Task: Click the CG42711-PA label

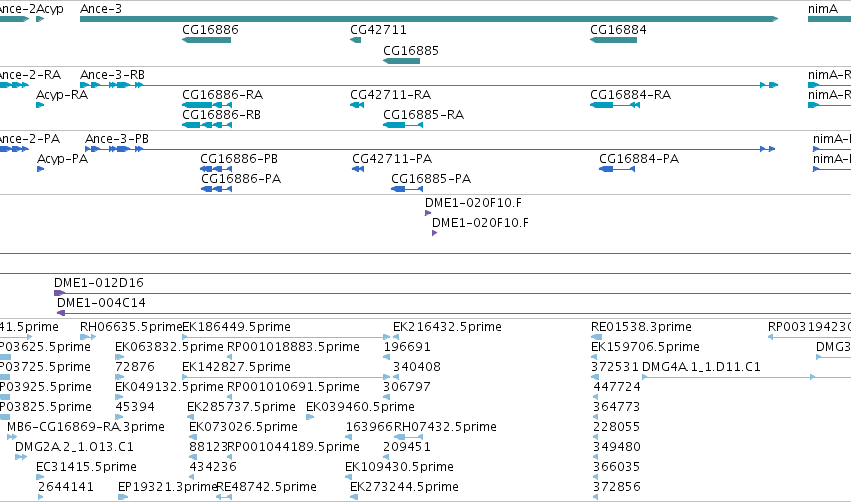Action: click(392, 159)
